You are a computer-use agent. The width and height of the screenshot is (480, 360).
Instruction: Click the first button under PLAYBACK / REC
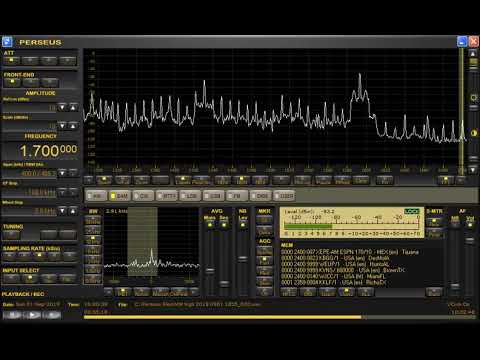(x=13, y=315)
